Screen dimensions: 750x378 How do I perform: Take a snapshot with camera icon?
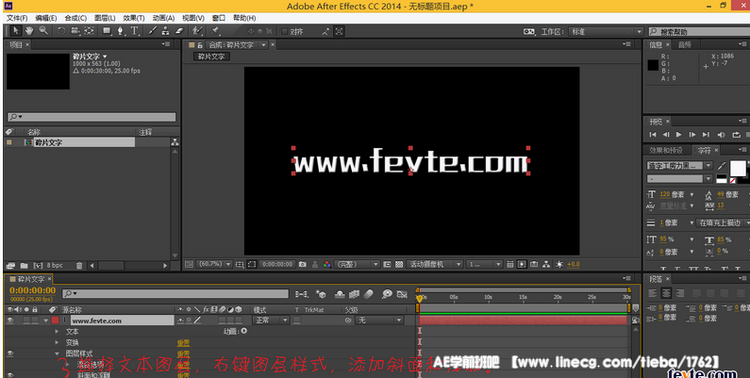pos(302,264)
